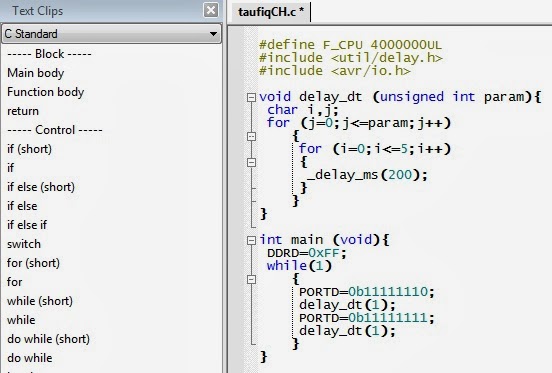Open the C Standard dropdown
The image size is (552, 373).
click(112, 34)
